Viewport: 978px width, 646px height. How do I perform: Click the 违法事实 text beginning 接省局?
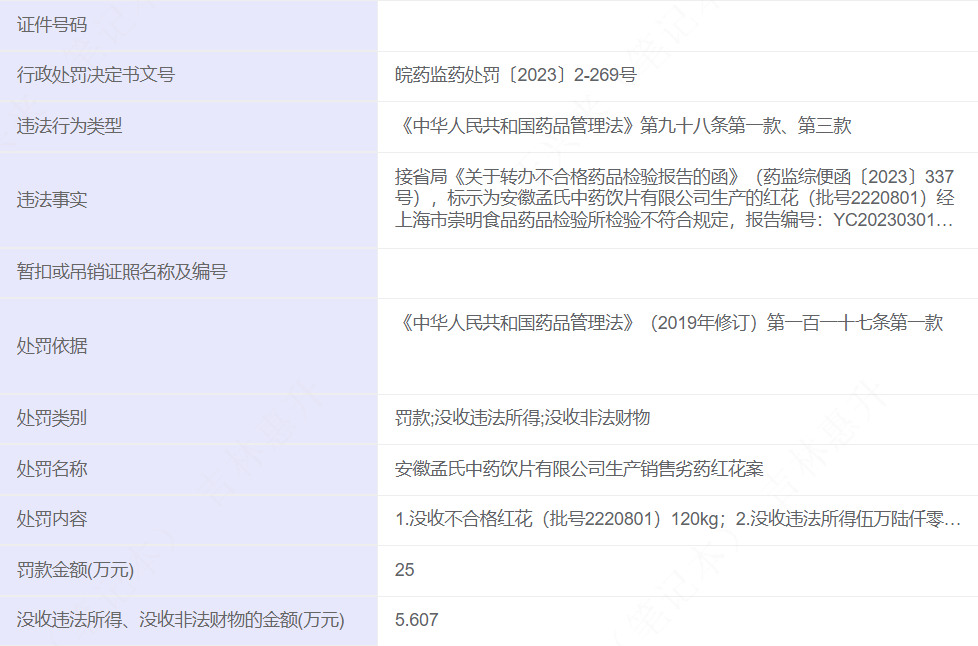674,198
